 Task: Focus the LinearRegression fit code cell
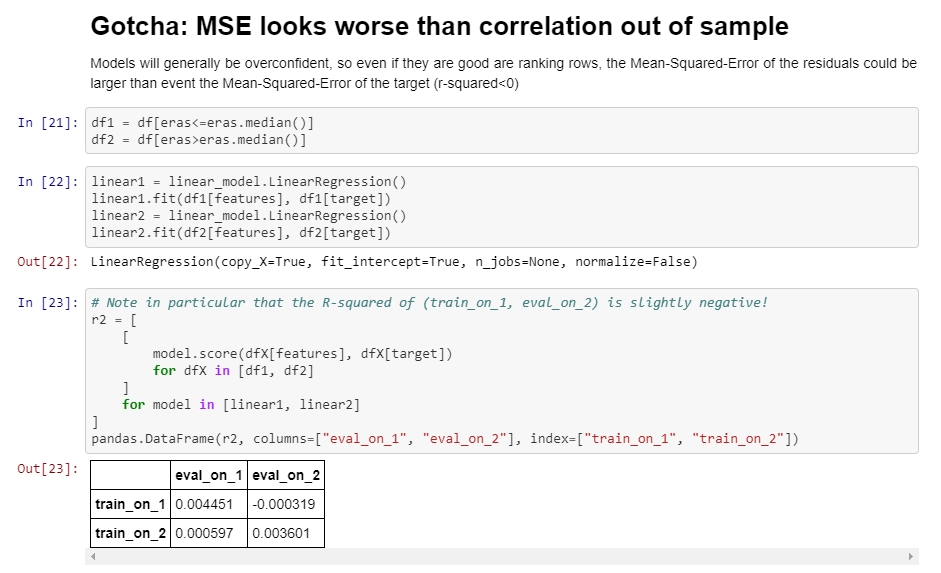click(x=500, y=207)
